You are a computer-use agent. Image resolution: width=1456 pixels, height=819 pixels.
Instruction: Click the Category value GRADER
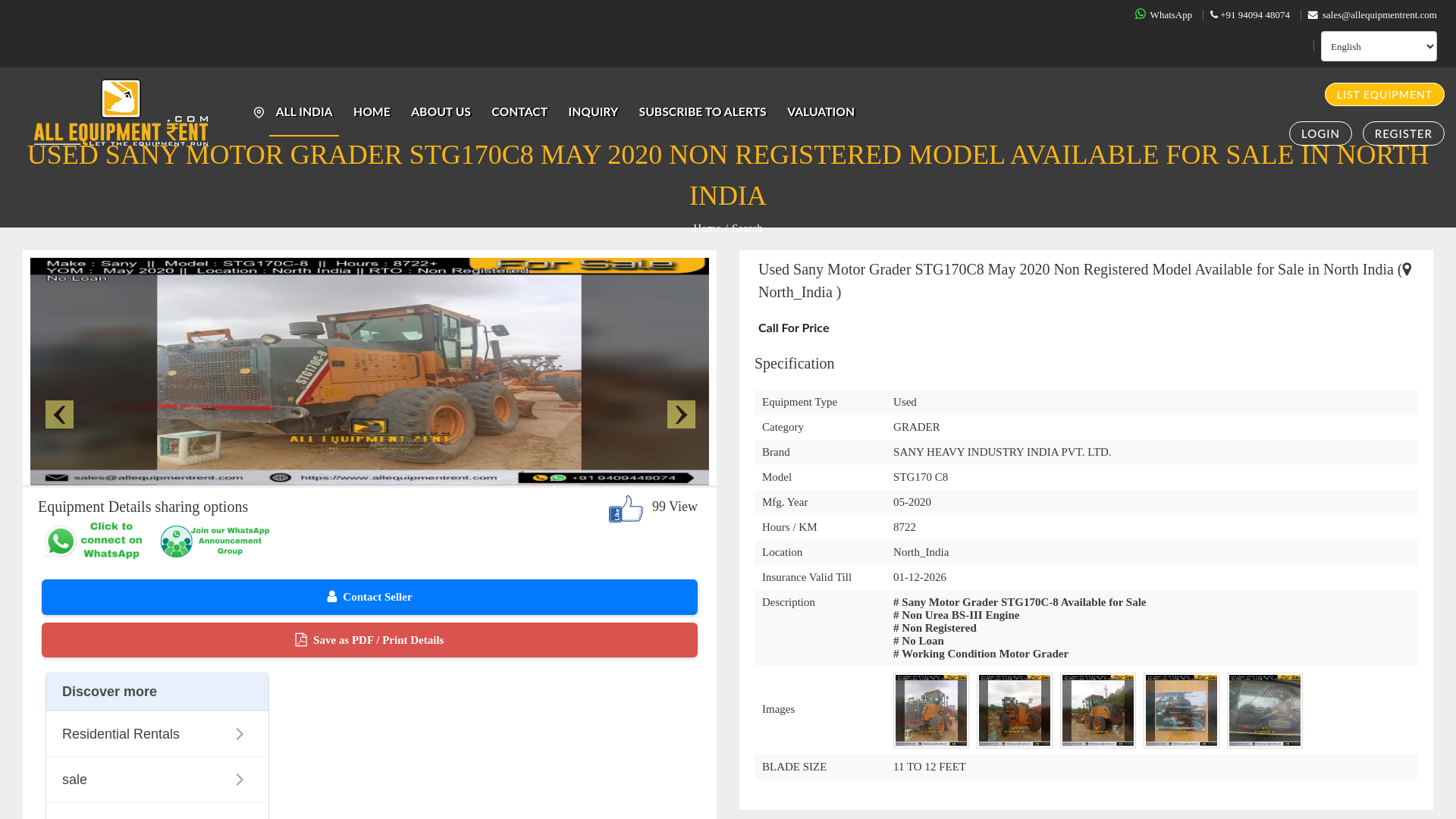917,427
